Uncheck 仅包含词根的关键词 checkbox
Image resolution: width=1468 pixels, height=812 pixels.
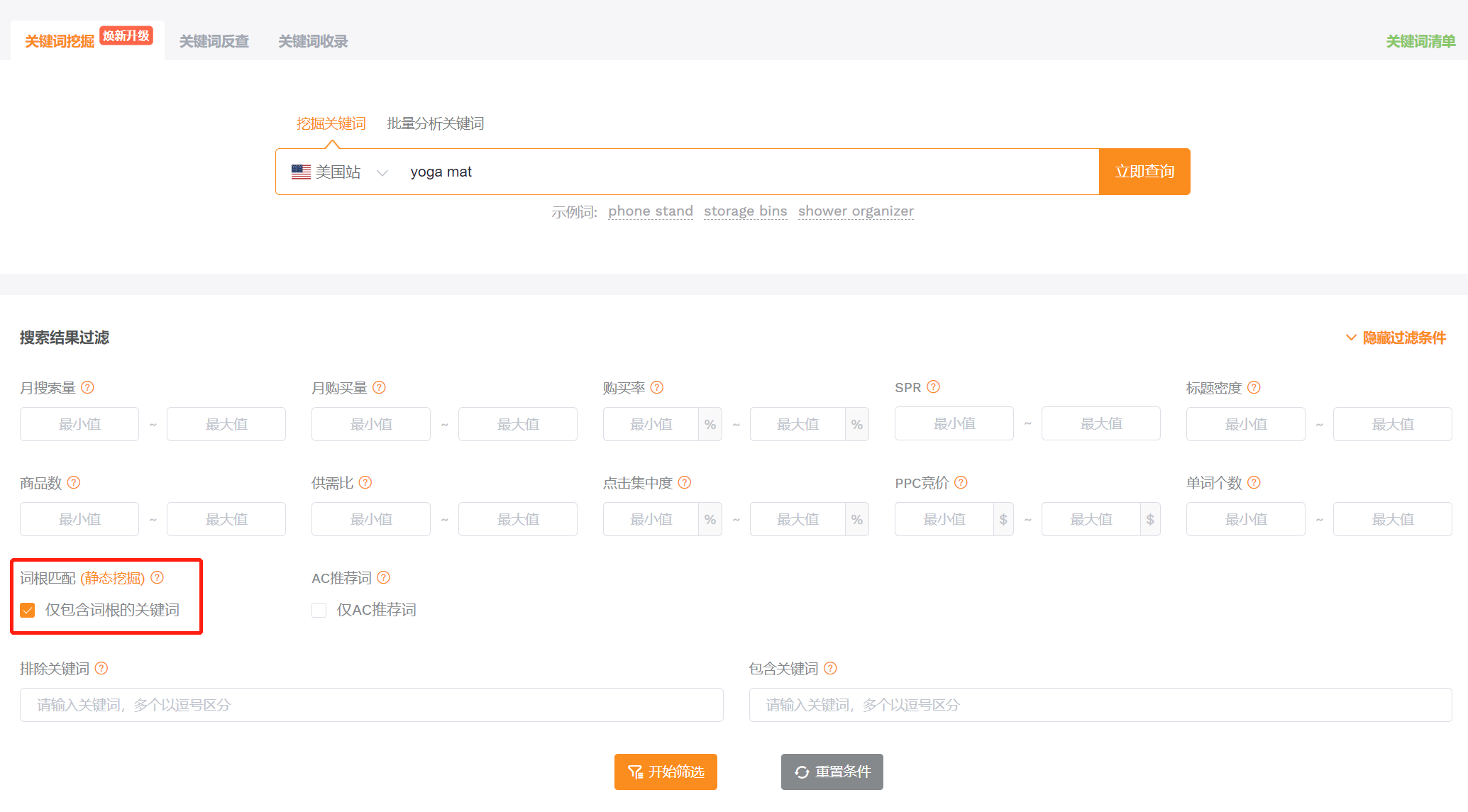pos(28,610)
